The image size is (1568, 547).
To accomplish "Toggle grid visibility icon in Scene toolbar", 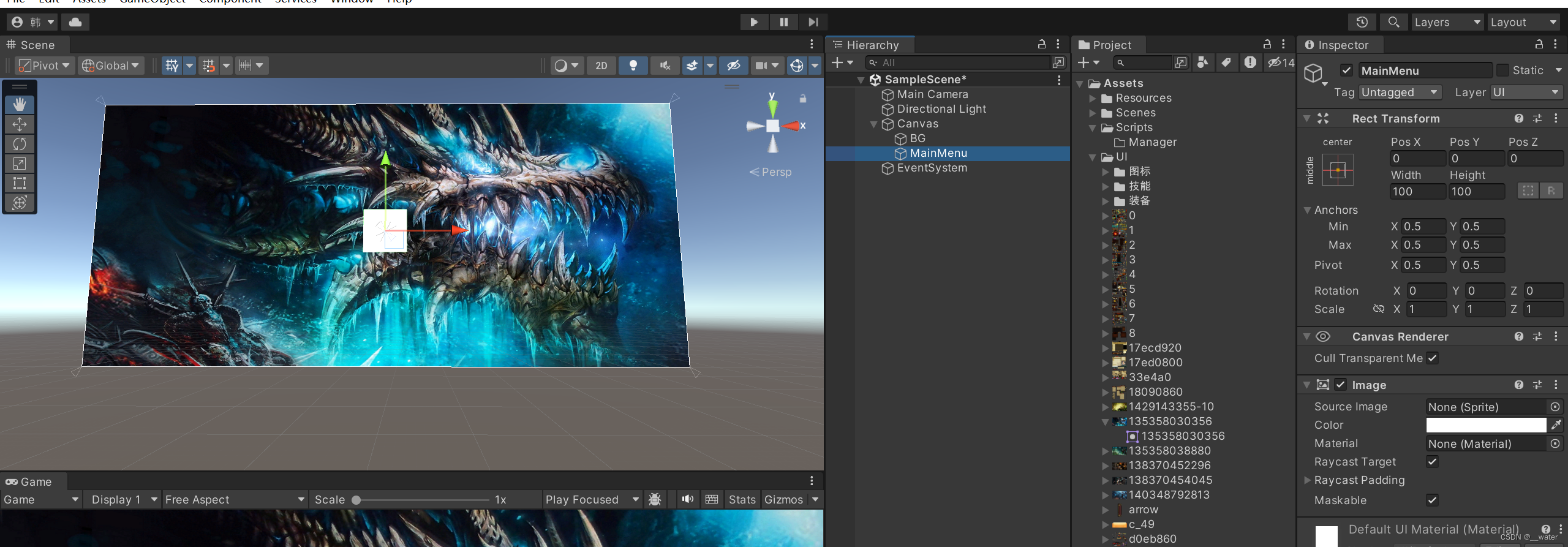I will [x=171, y=66].
